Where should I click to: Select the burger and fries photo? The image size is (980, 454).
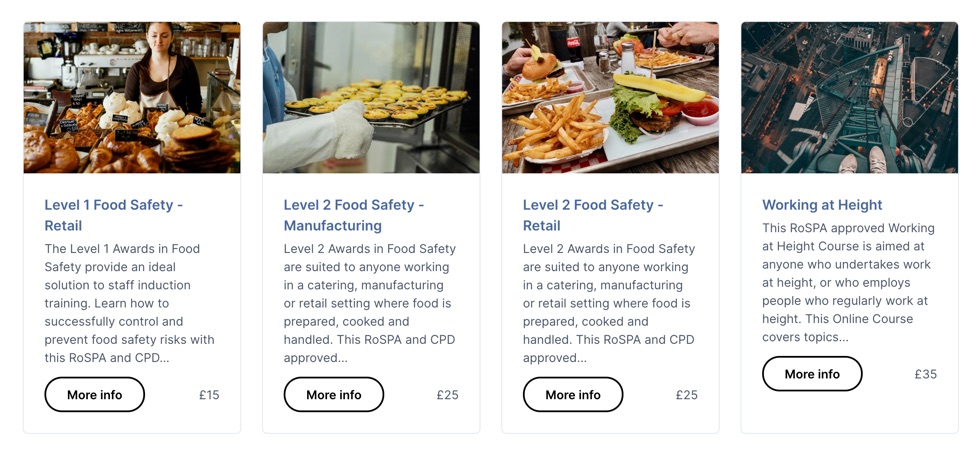(x=610, y=98)
